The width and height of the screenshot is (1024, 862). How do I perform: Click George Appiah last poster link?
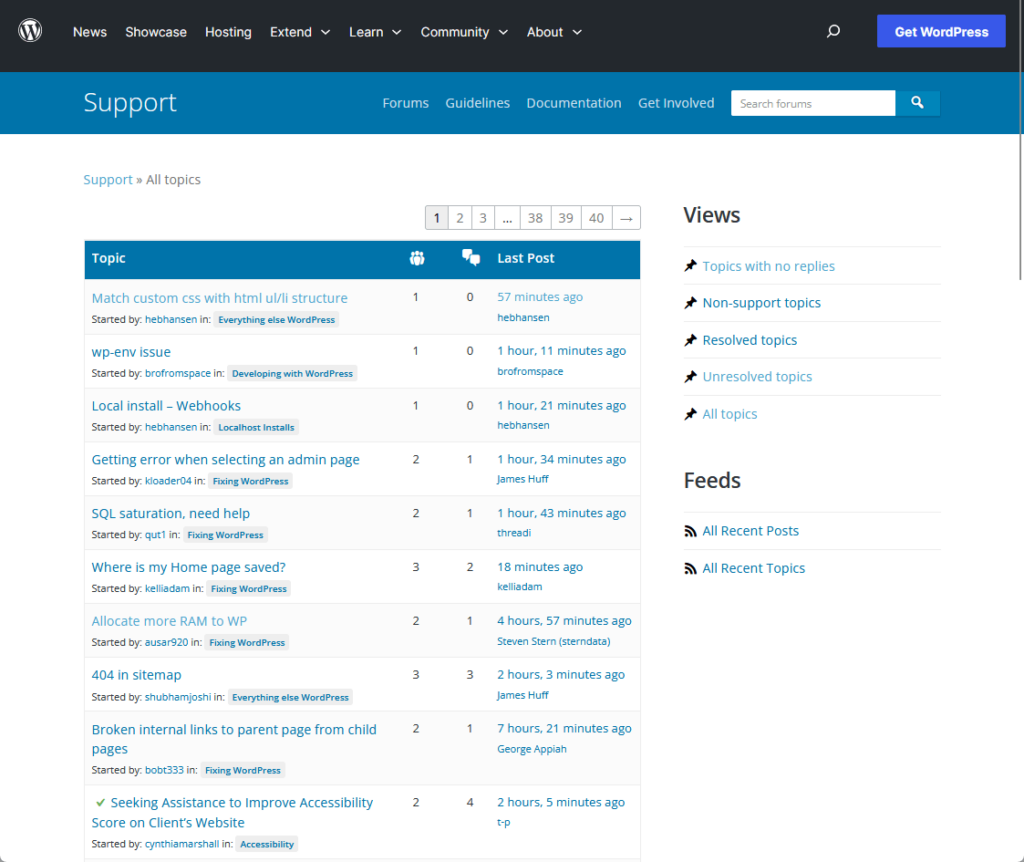click(532, 749)
